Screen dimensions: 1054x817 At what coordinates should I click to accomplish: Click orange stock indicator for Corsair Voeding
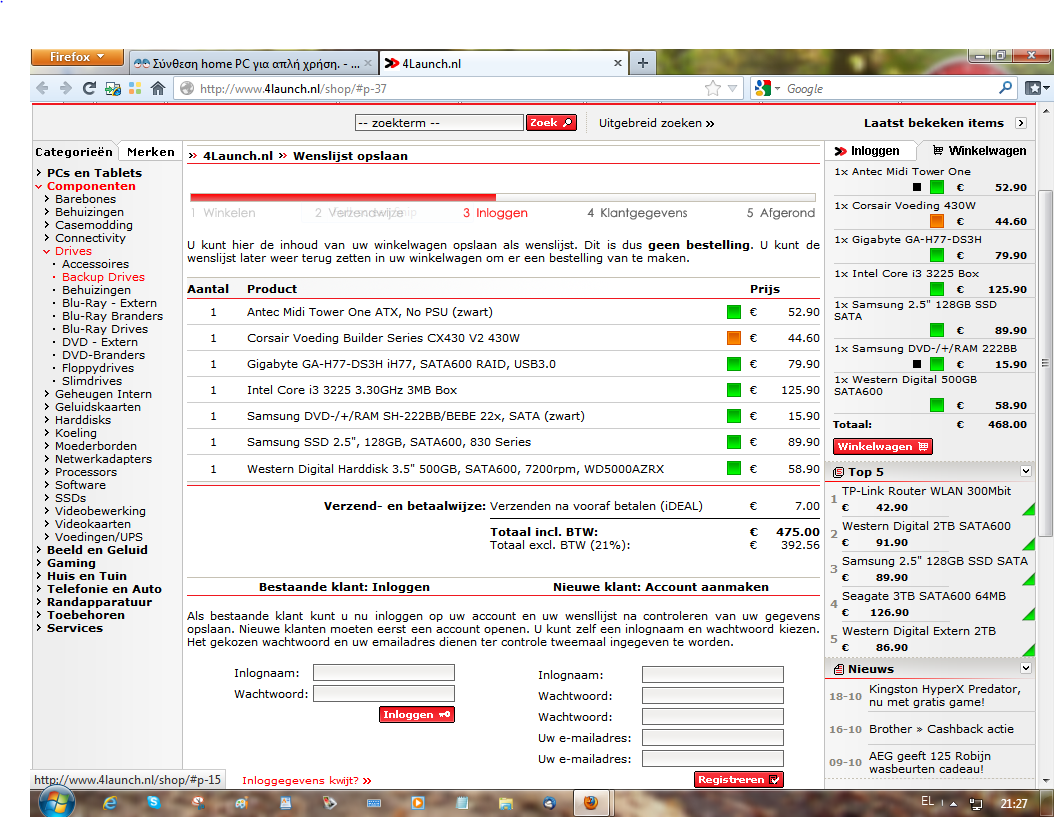point(733,338)
